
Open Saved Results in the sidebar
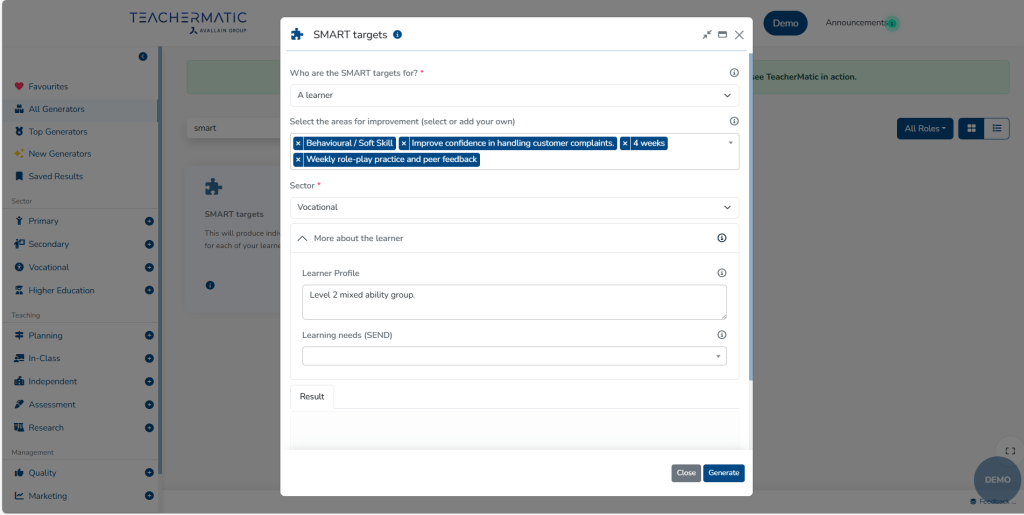(56, 176)
